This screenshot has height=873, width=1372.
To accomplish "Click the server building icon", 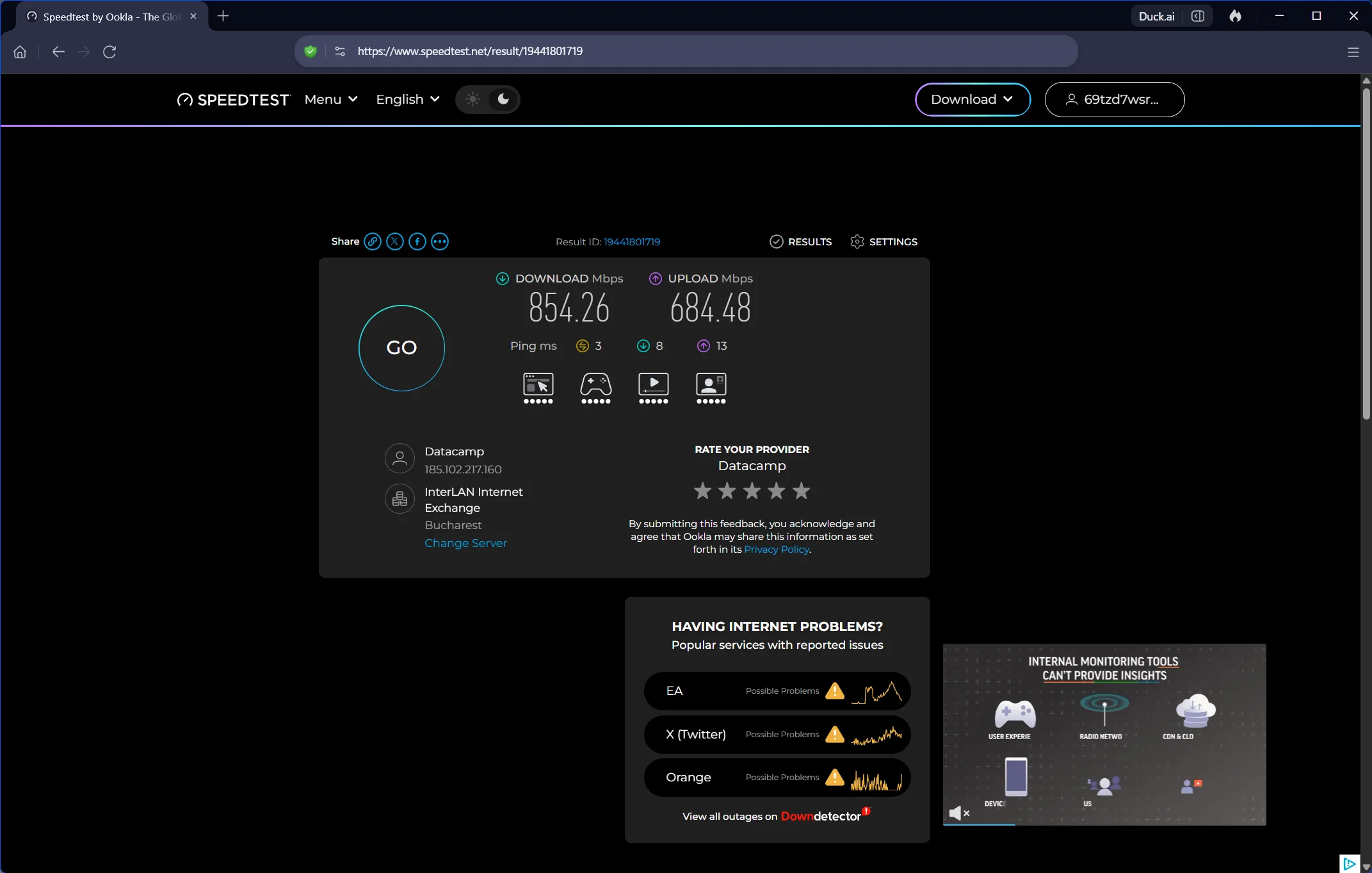I will (x=399, y=498).
